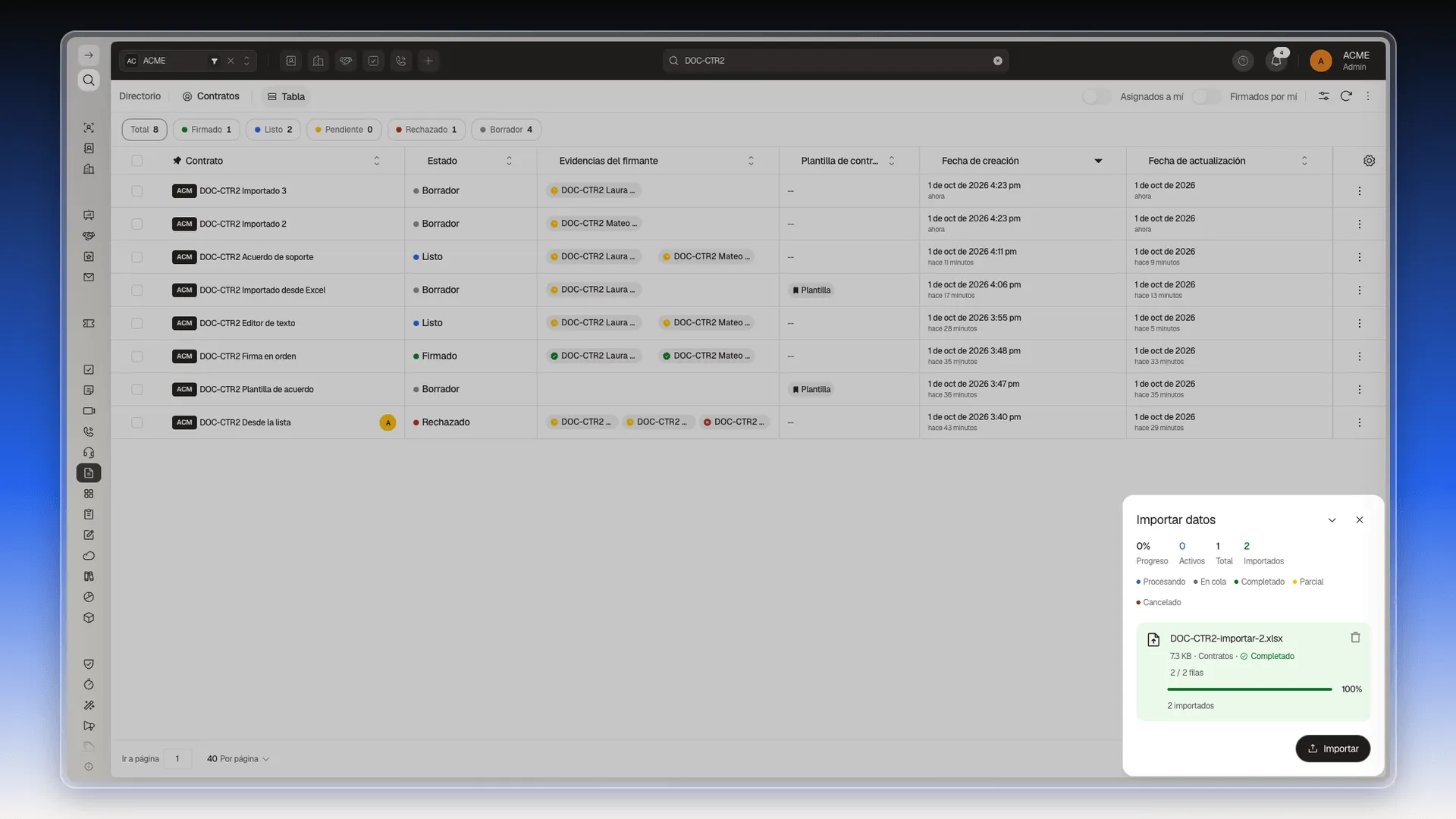
Task: Check the DOC-CTR2 Desde la lista row
Action: (136, 422)
